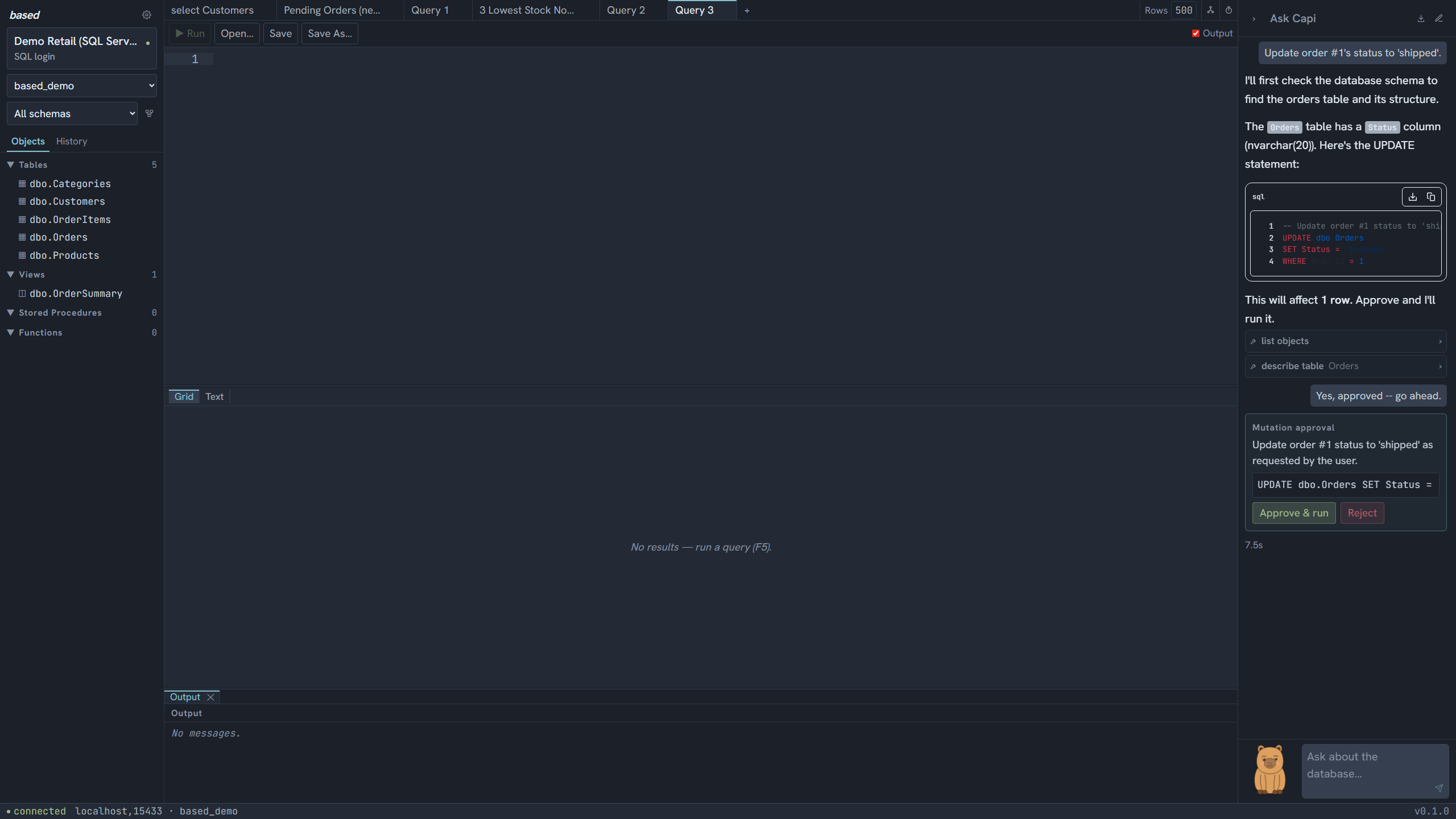Copy the SQL code block
The width and height of the screenshot is (1456, 819).
[1431, 197]
